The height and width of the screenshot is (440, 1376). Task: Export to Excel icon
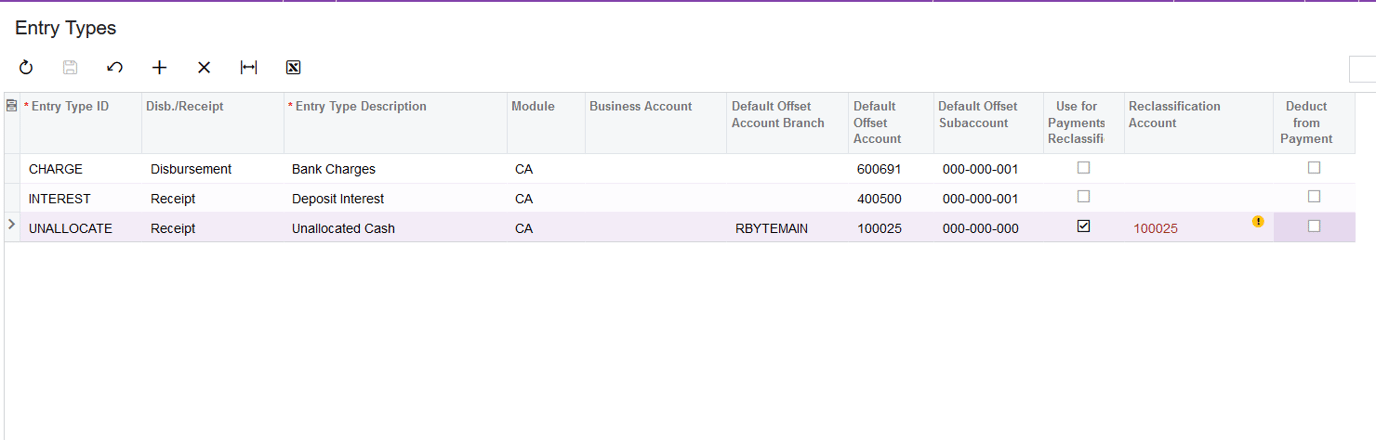pos(293,68)
